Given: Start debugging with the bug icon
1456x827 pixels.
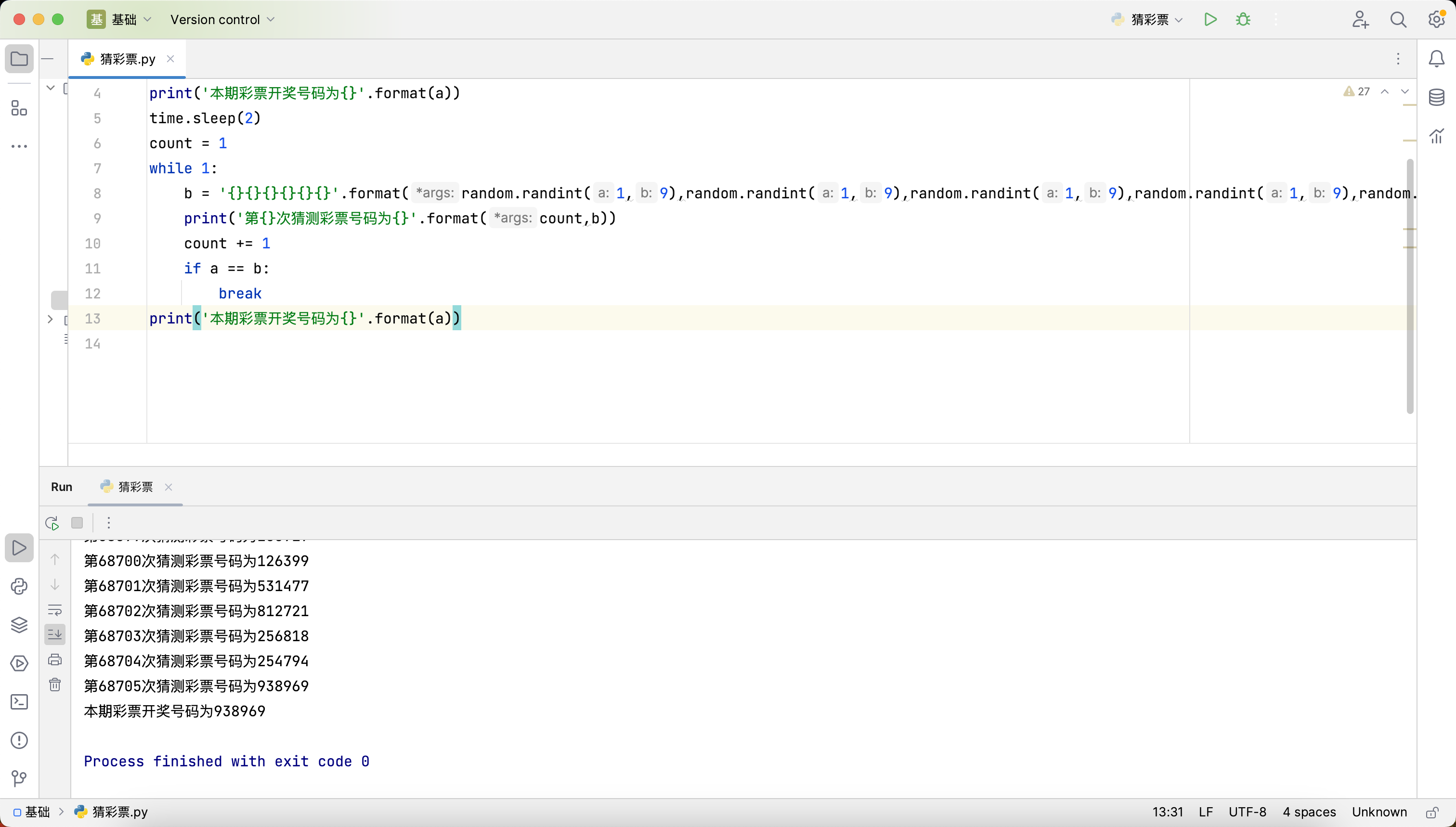Looking at the screenshot, I should click(1243, 19).
